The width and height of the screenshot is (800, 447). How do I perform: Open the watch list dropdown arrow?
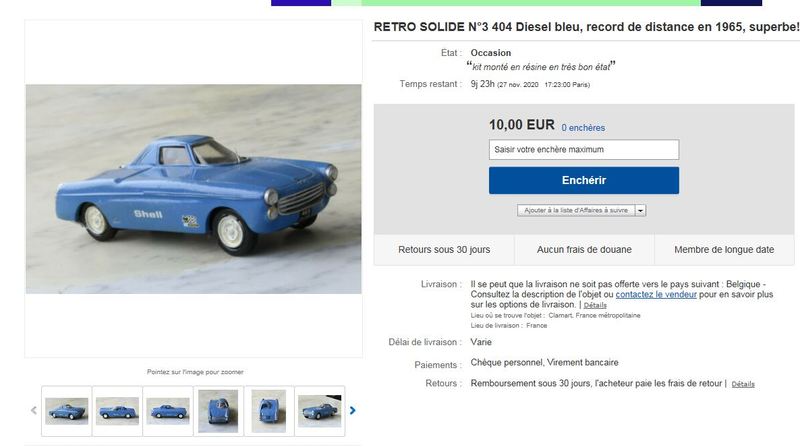640,210
